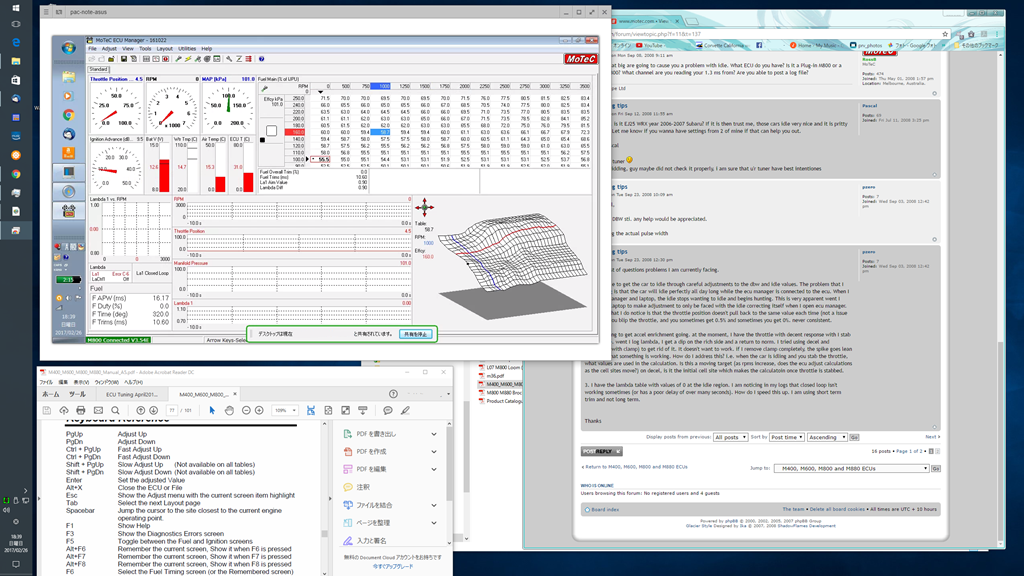This screenshot has height=576, width=1024.
Task: Close the M400_M600_M800 PDF tab
Action: [235, 394]
